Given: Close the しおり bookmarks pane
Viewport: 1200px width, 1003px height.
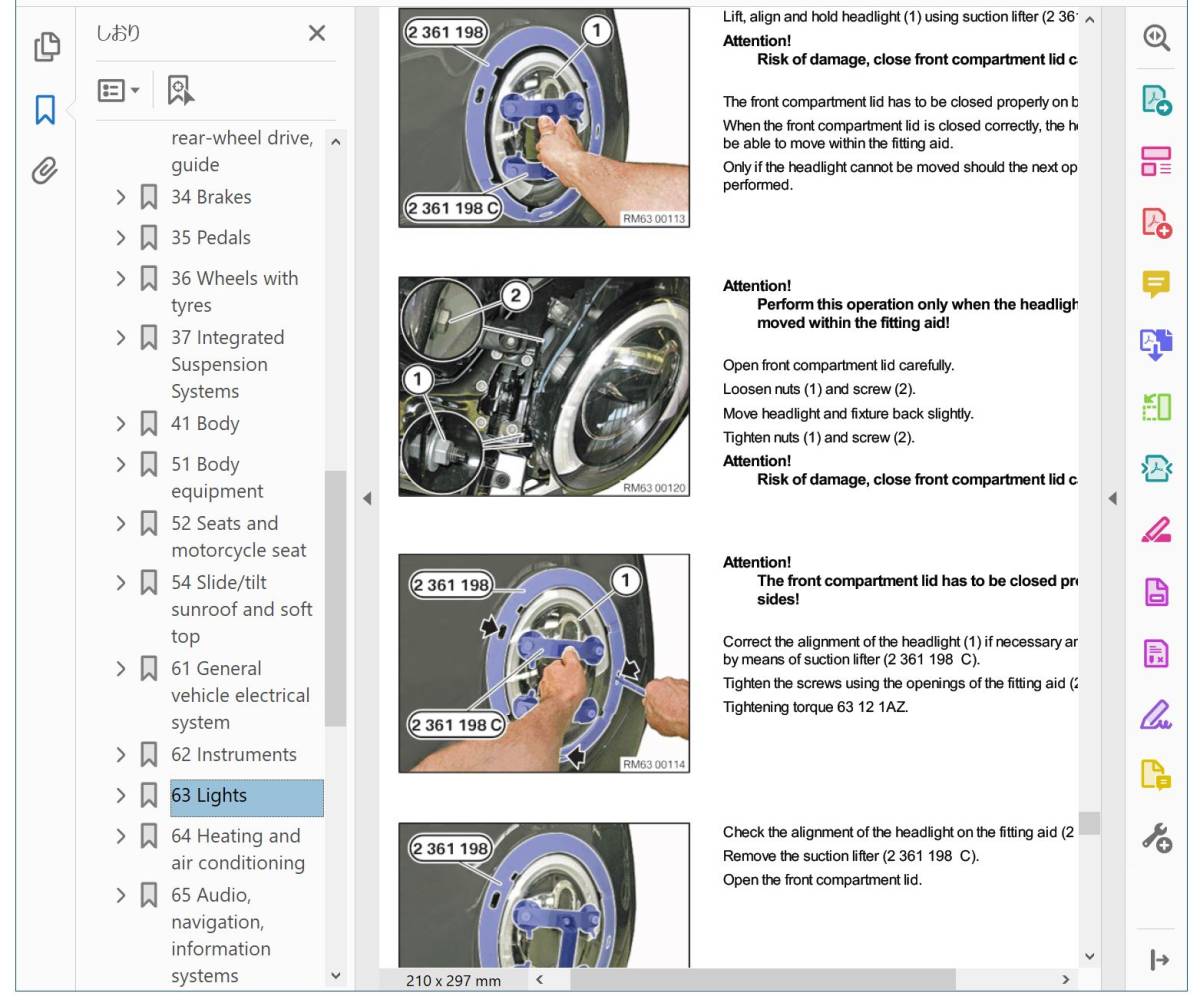Looking at the screenshot, I should [x=317, y=33].
